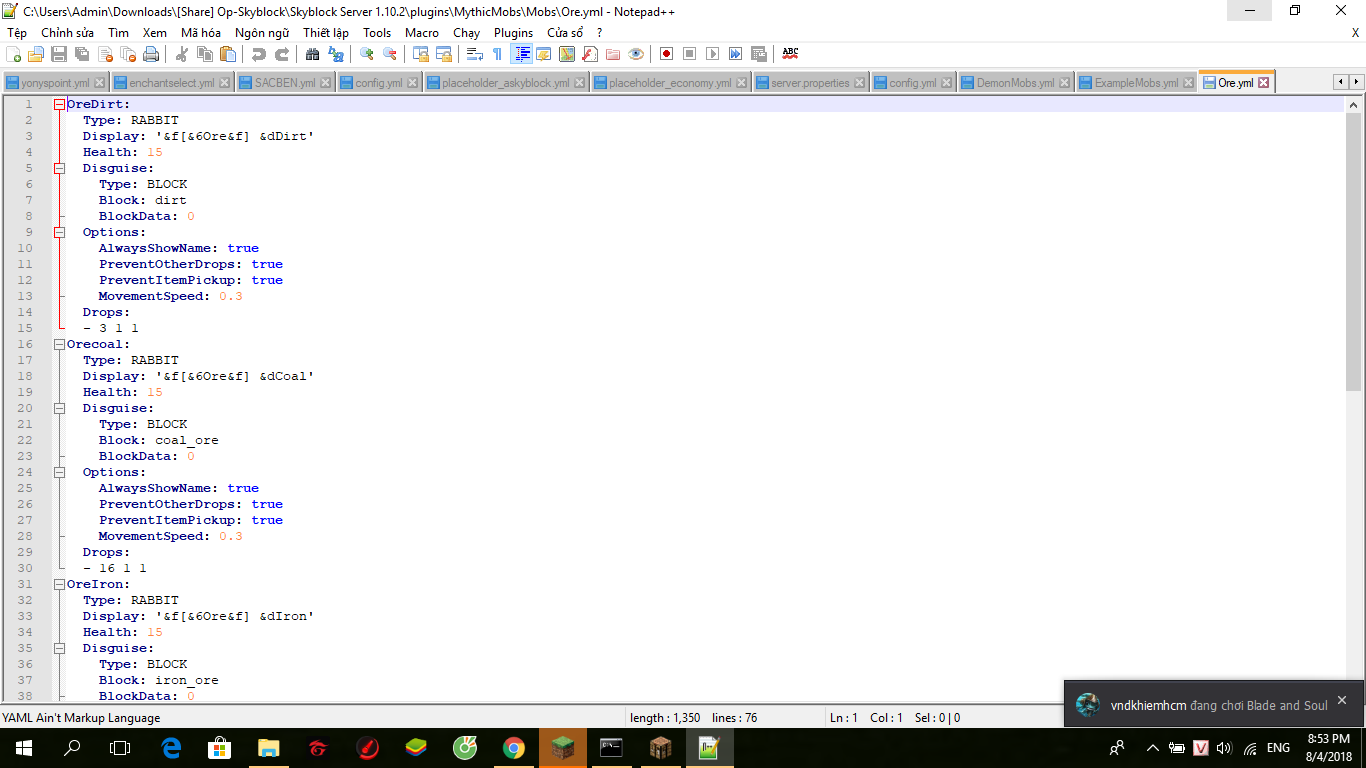
Task: Click the Save All toolbar icon
Action: [x=81, y=54]
